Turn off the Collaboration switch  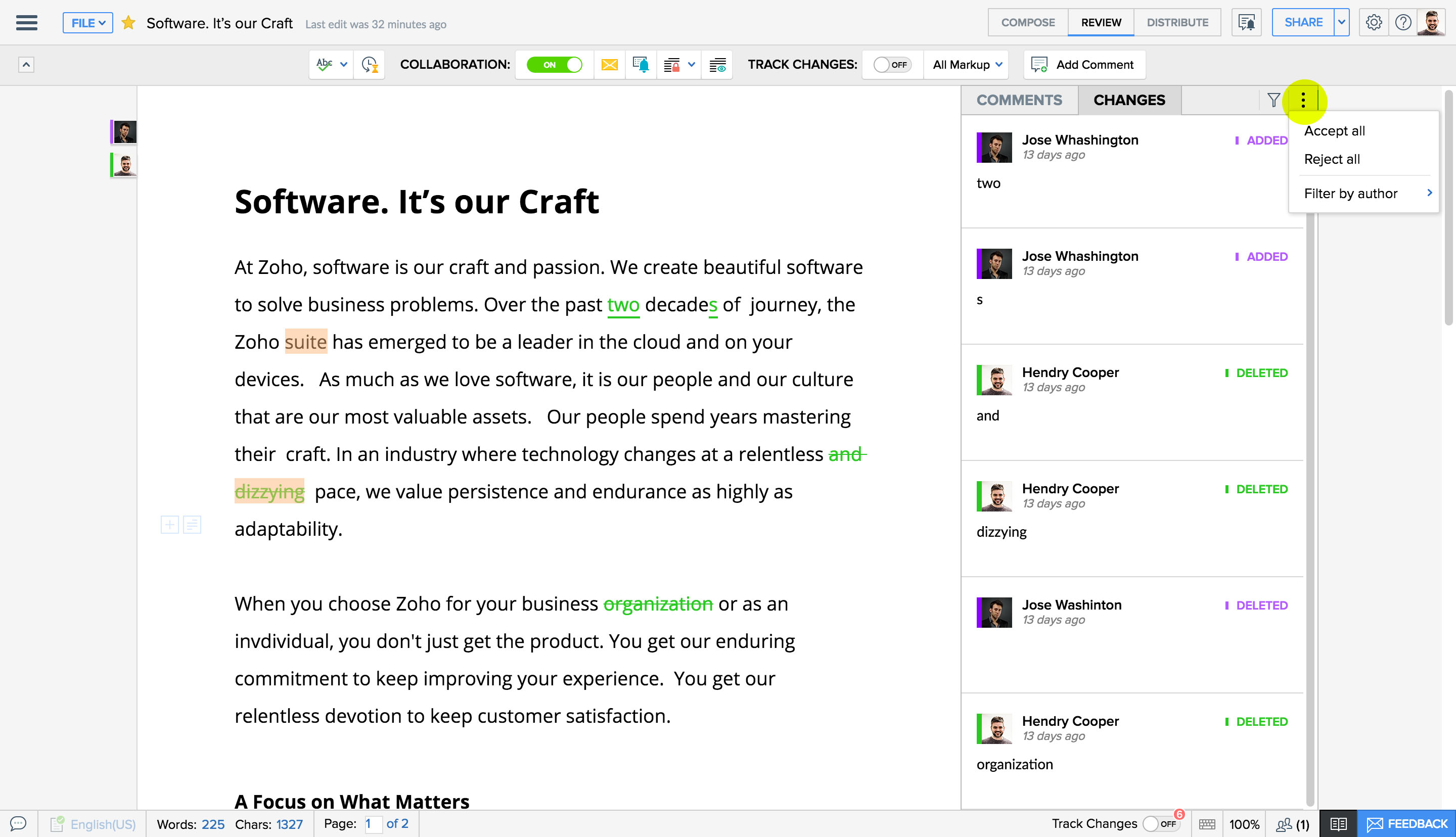554,64
